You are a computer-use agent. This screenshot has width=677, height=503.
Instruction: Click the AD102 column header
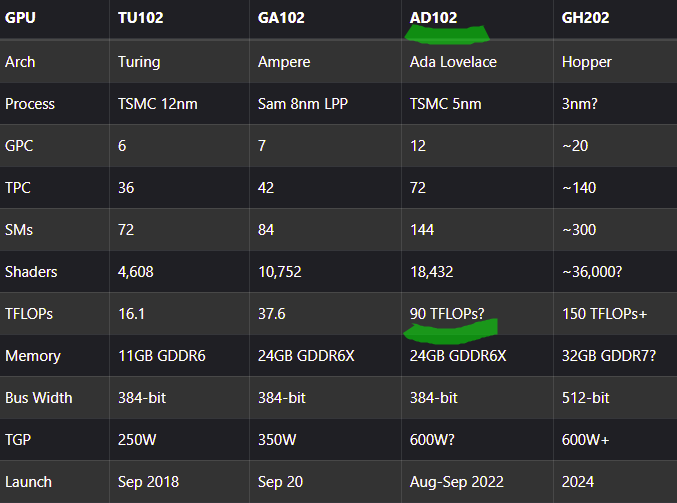pos(432,17)
